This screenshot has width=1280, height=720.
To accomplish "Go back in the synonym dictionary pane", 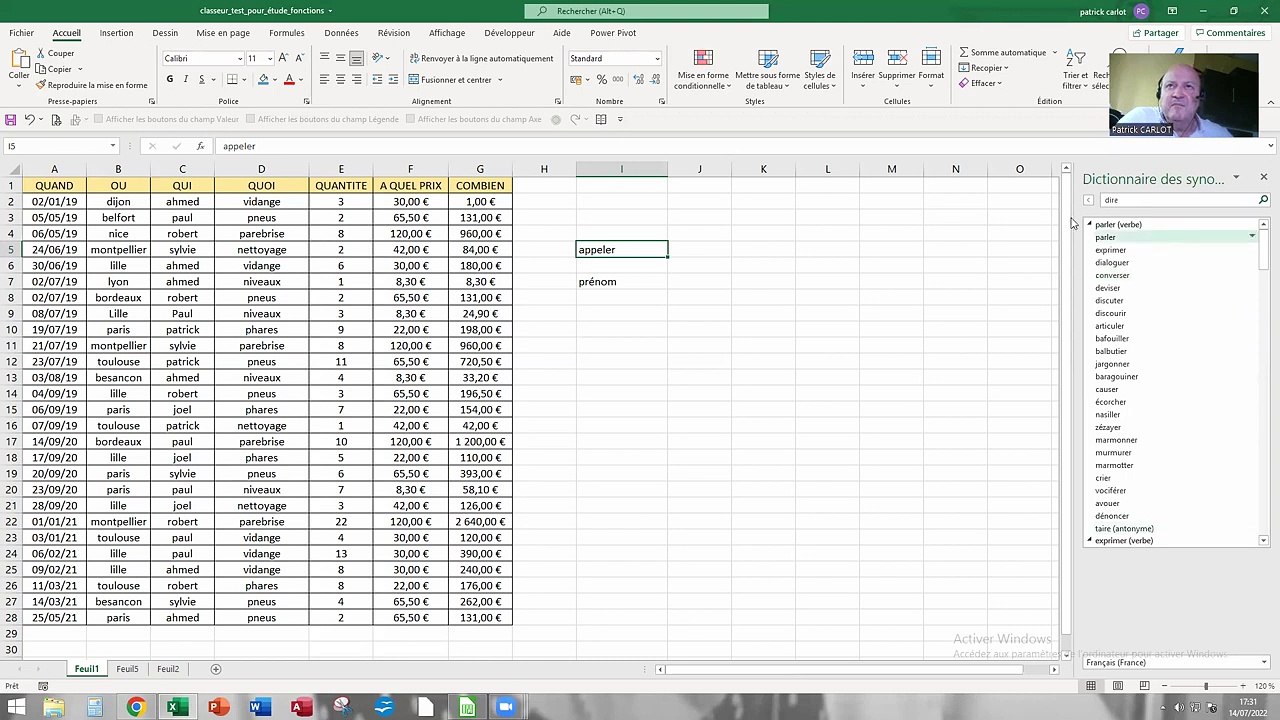I will pos(1089,200).
